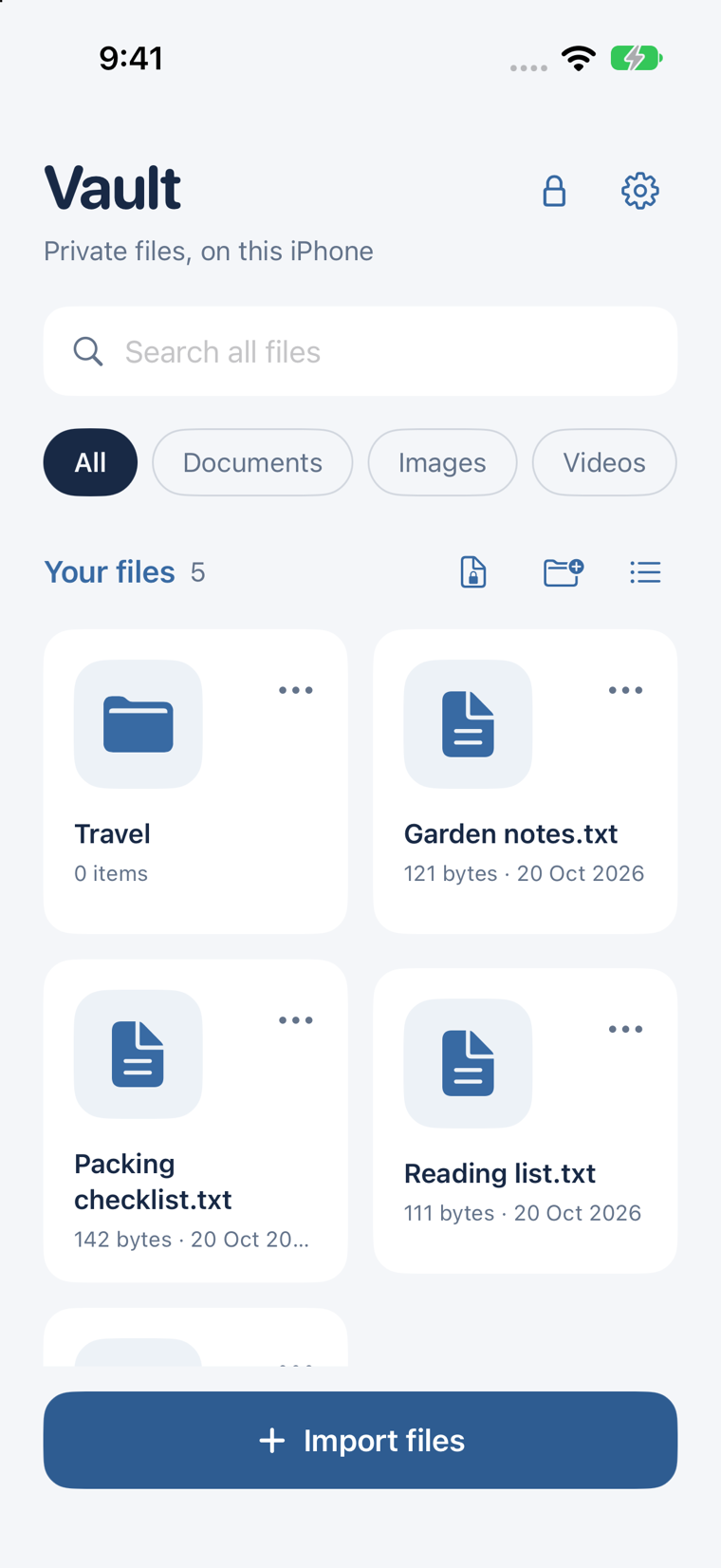Filter by Documents
Image resolution: width=721 pixels, height=1568 pixels.
coord(252,462)
